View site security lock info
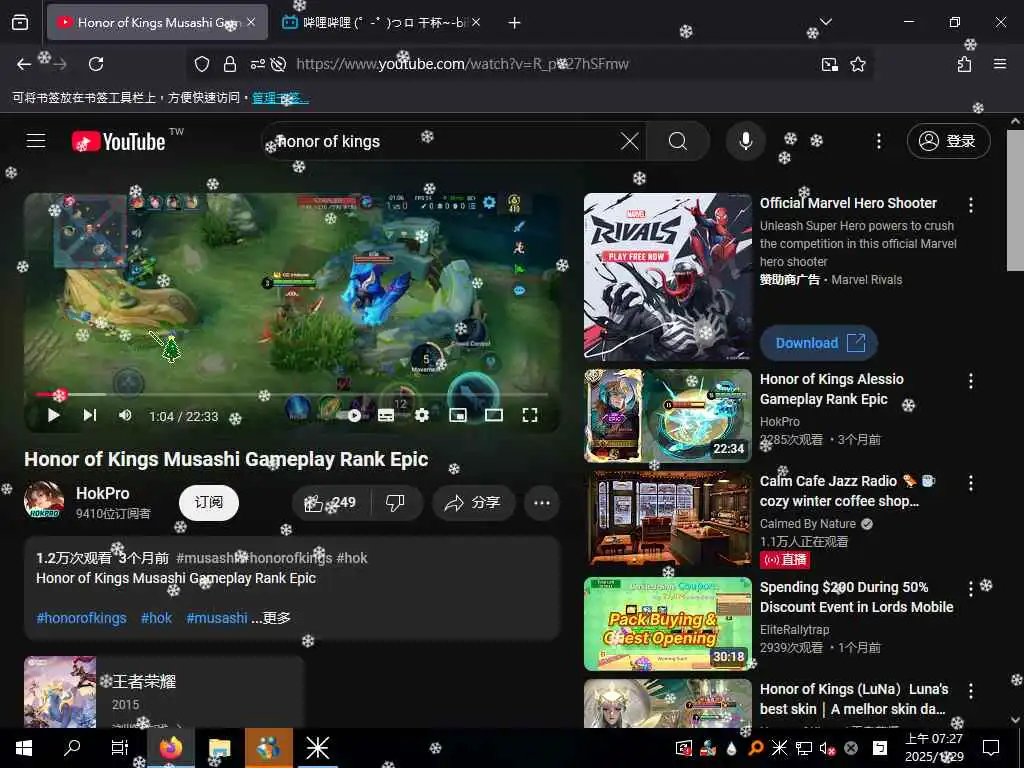Image resolution: width=1024 pixels, height=768 pixels. point(230,64)
